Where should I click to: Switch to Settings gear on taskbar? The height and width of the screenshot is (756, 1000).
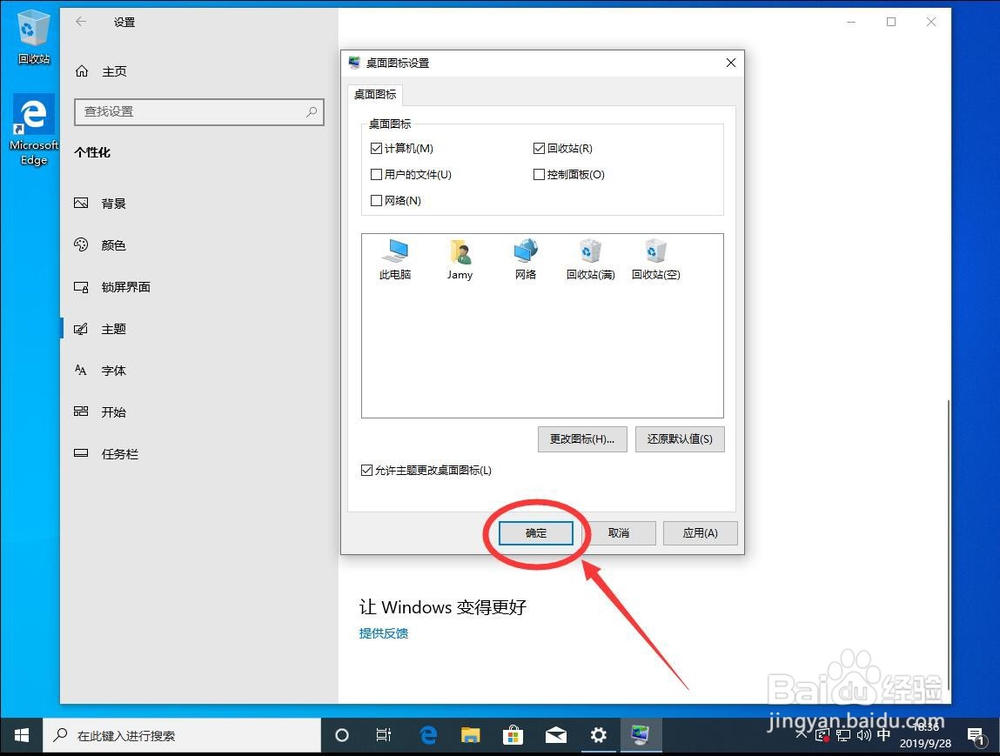click(598, 736)
